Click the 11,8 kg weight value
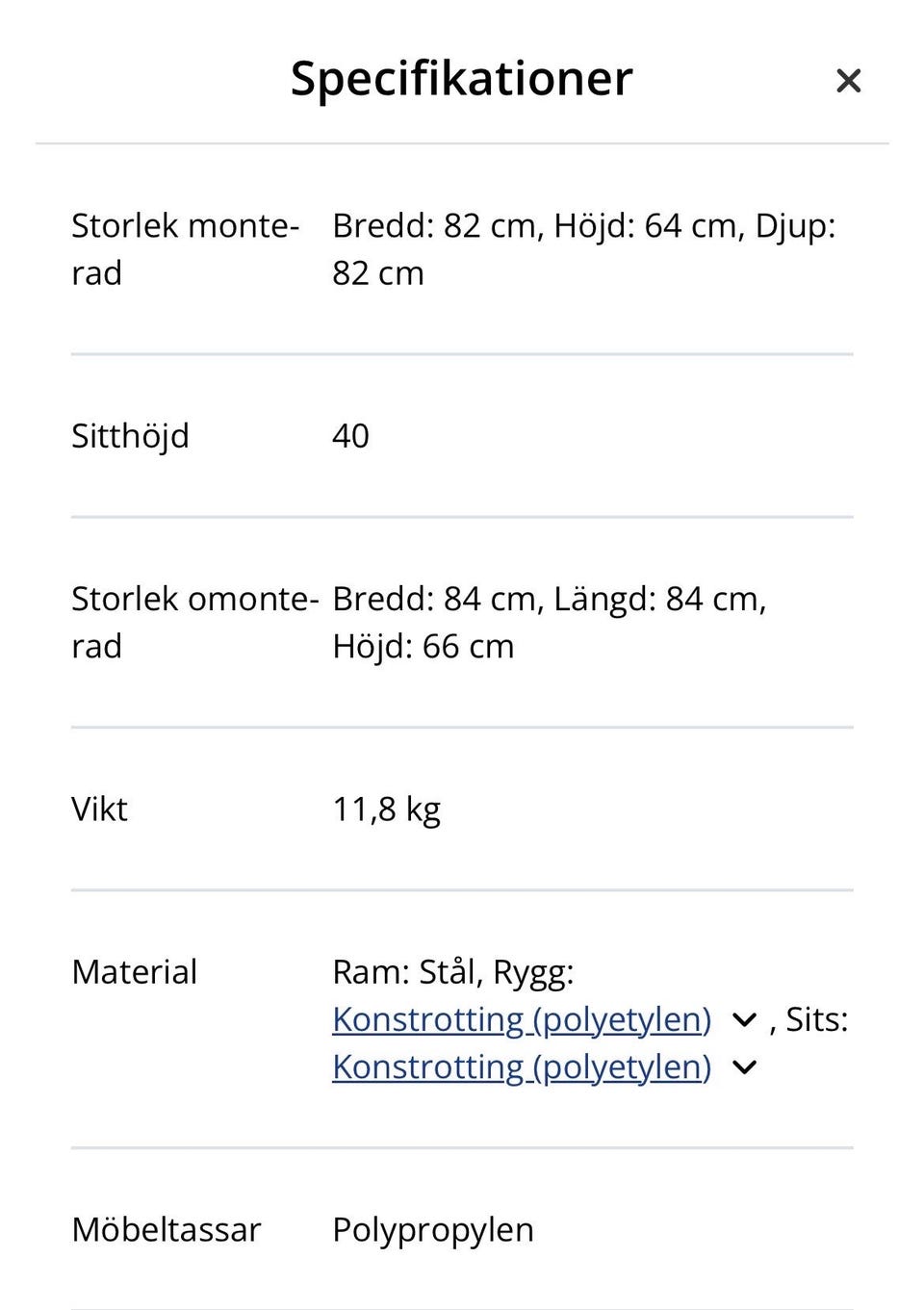The width and height of the screenshot is (924, 1310). pos(386,809)
